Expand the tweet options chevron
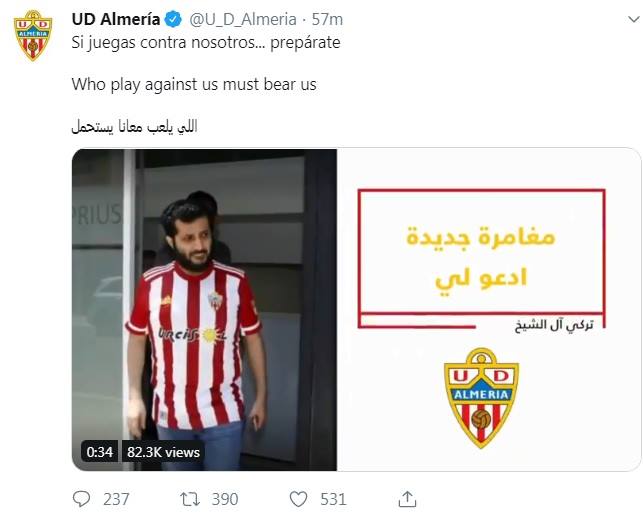Viewport: 643px width, 519px height. 634,19
